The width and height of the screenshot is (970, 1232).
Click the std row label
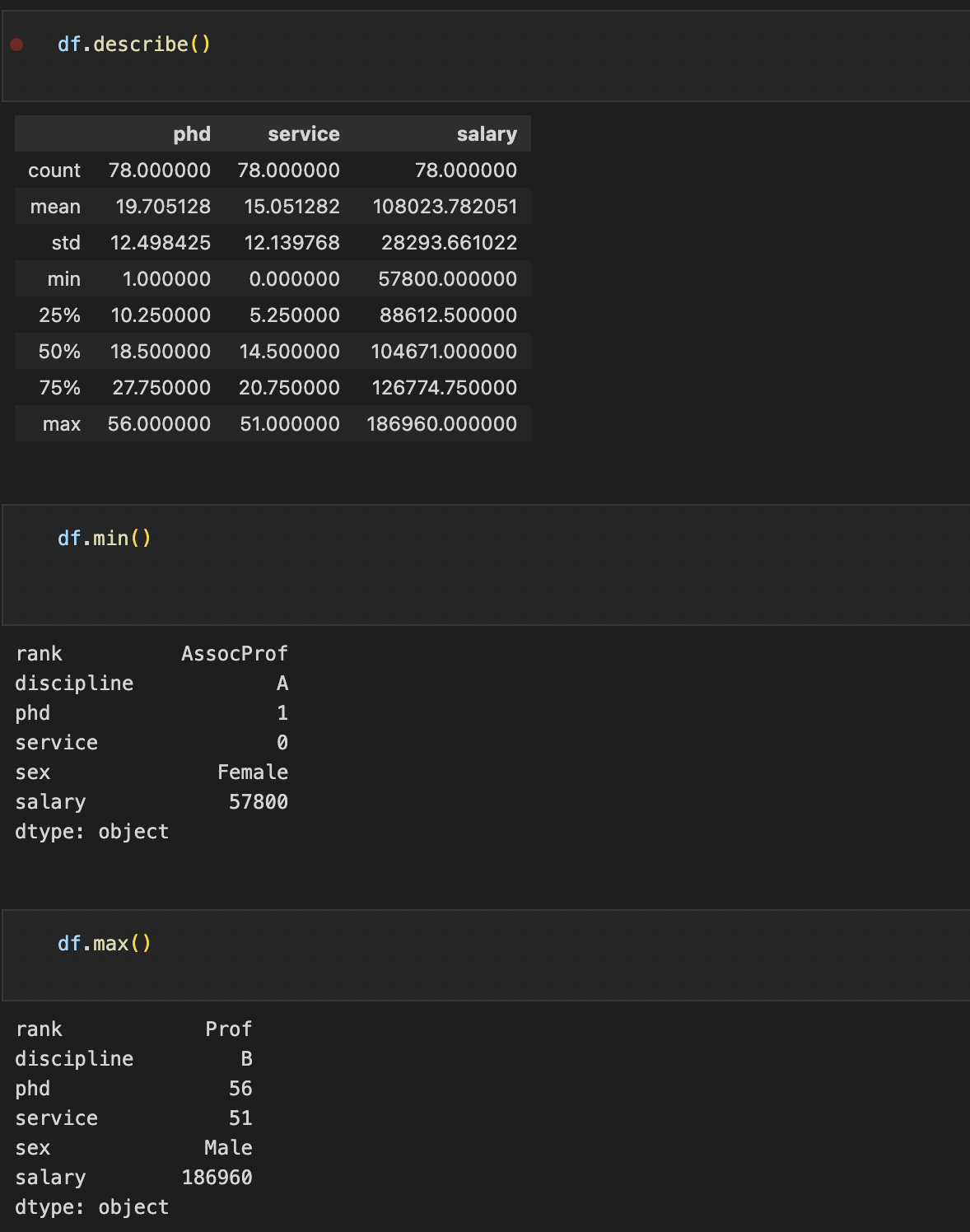click(x=66, y=243)
